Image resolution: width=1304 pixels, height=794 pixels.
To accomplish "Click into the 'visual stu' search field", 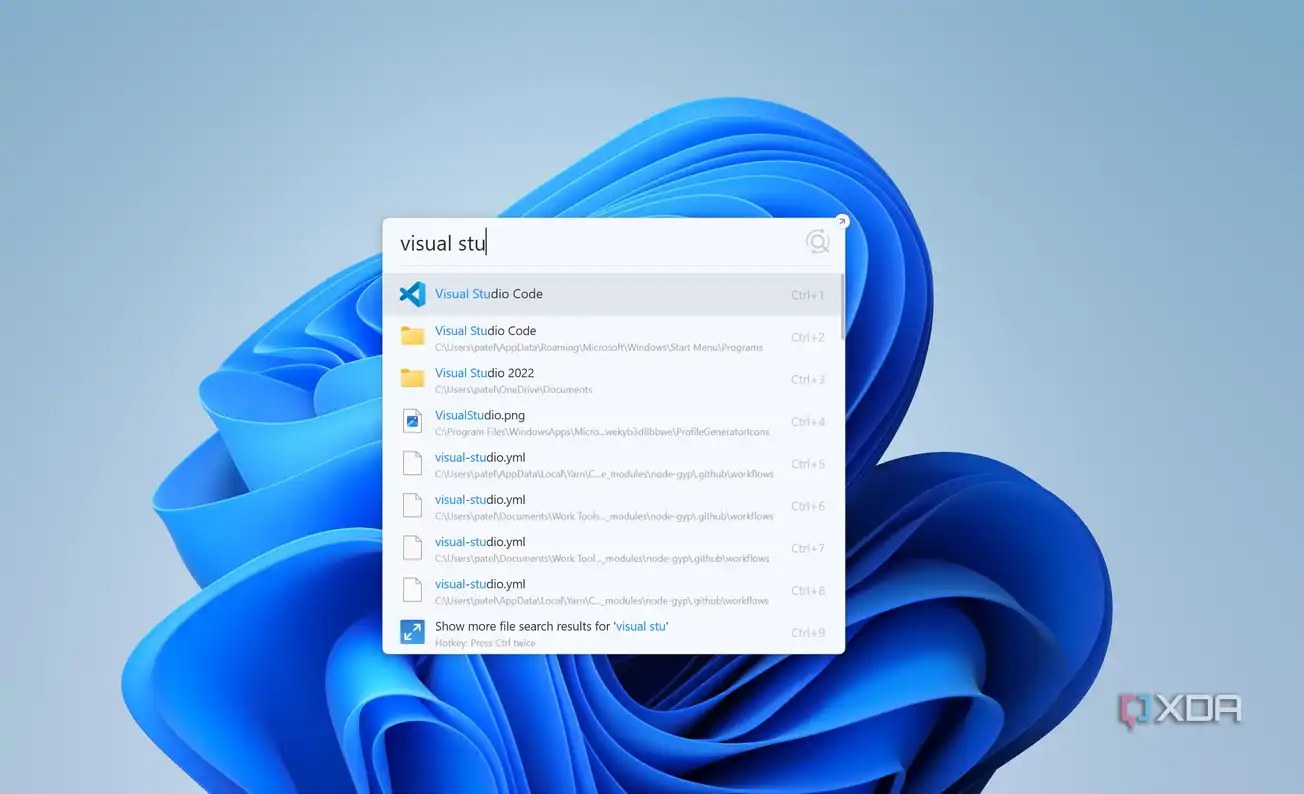I will coord(596,242).
